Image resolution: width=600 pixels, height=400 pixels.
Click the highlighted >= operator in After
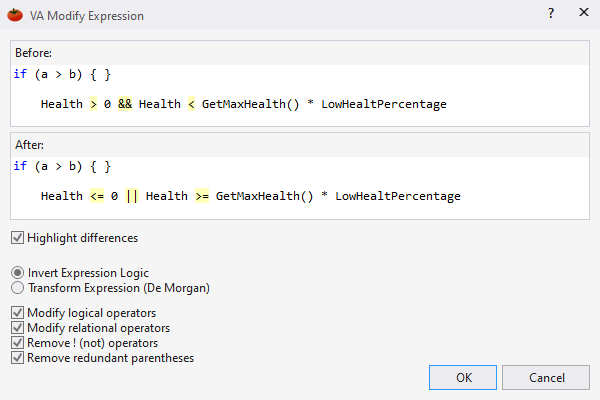[x=201, y=196]
